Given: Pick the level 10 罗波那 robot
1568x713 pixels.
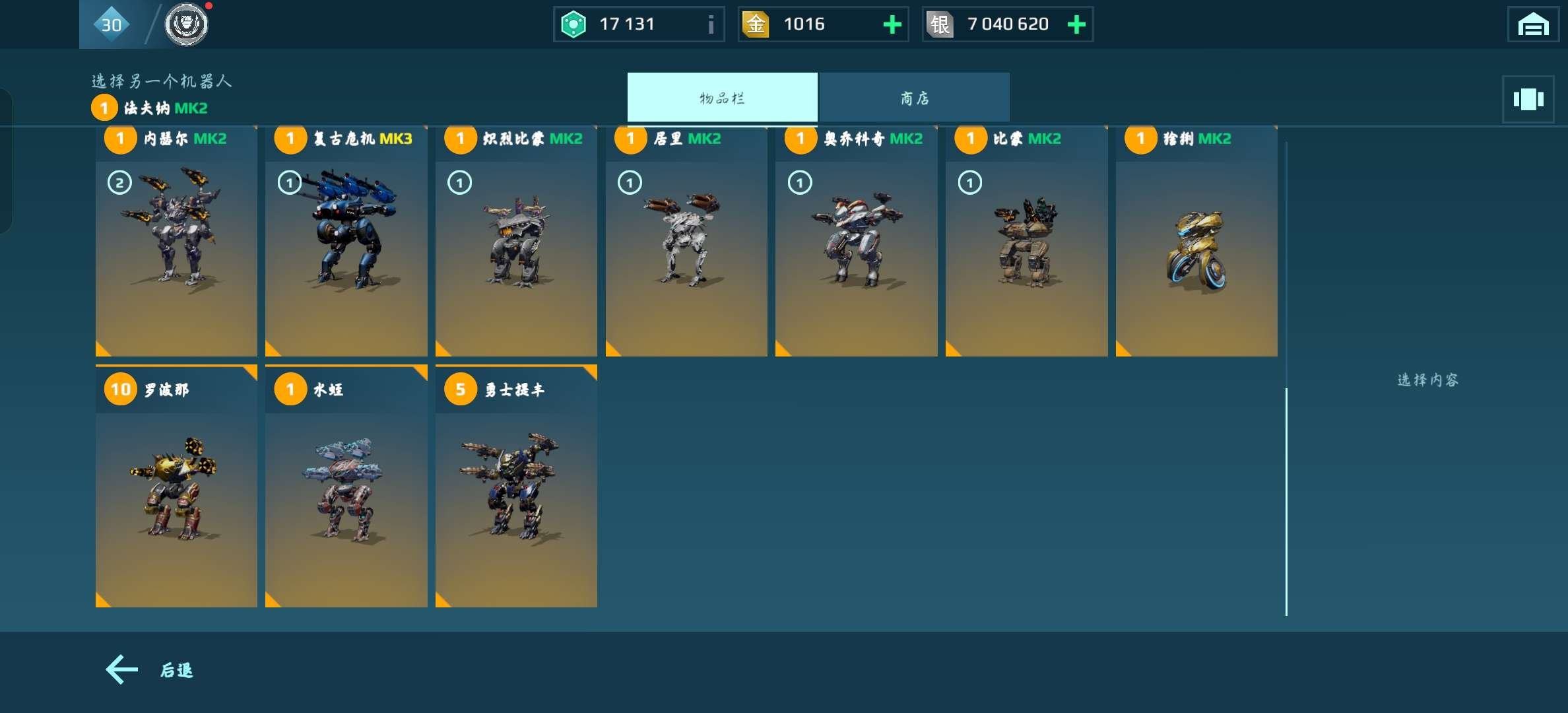Looking at the screenshot, I should pyautogui.click(x=176, y=486).
